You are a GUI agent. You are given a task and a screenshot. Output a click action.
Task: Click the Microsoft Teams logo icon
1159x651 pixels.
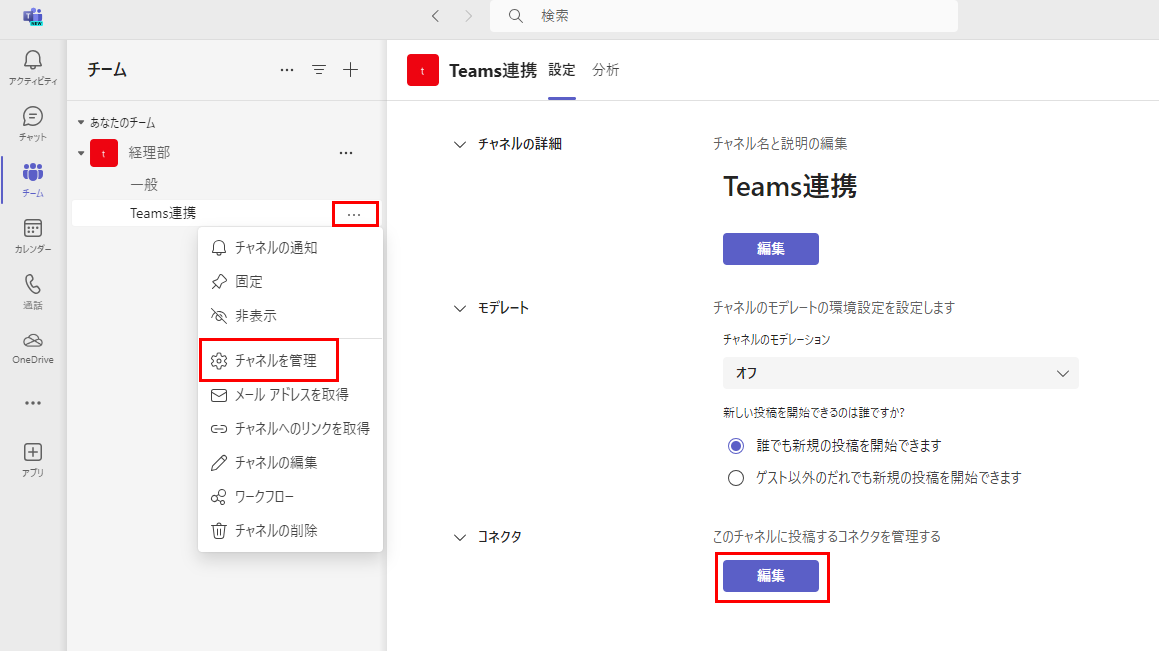(x=33, y=16)
